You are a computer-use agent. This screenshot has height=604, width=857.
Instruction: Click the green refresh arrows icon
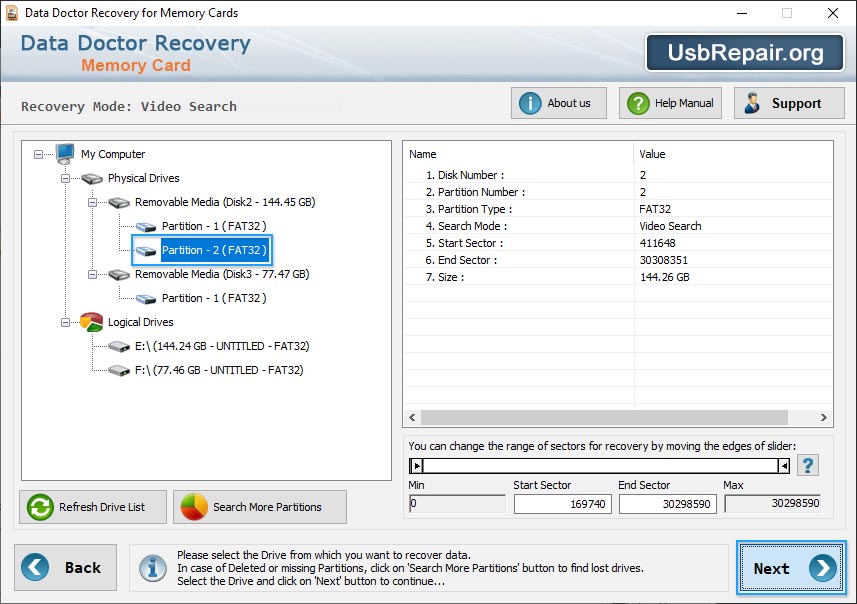[40, 507]
